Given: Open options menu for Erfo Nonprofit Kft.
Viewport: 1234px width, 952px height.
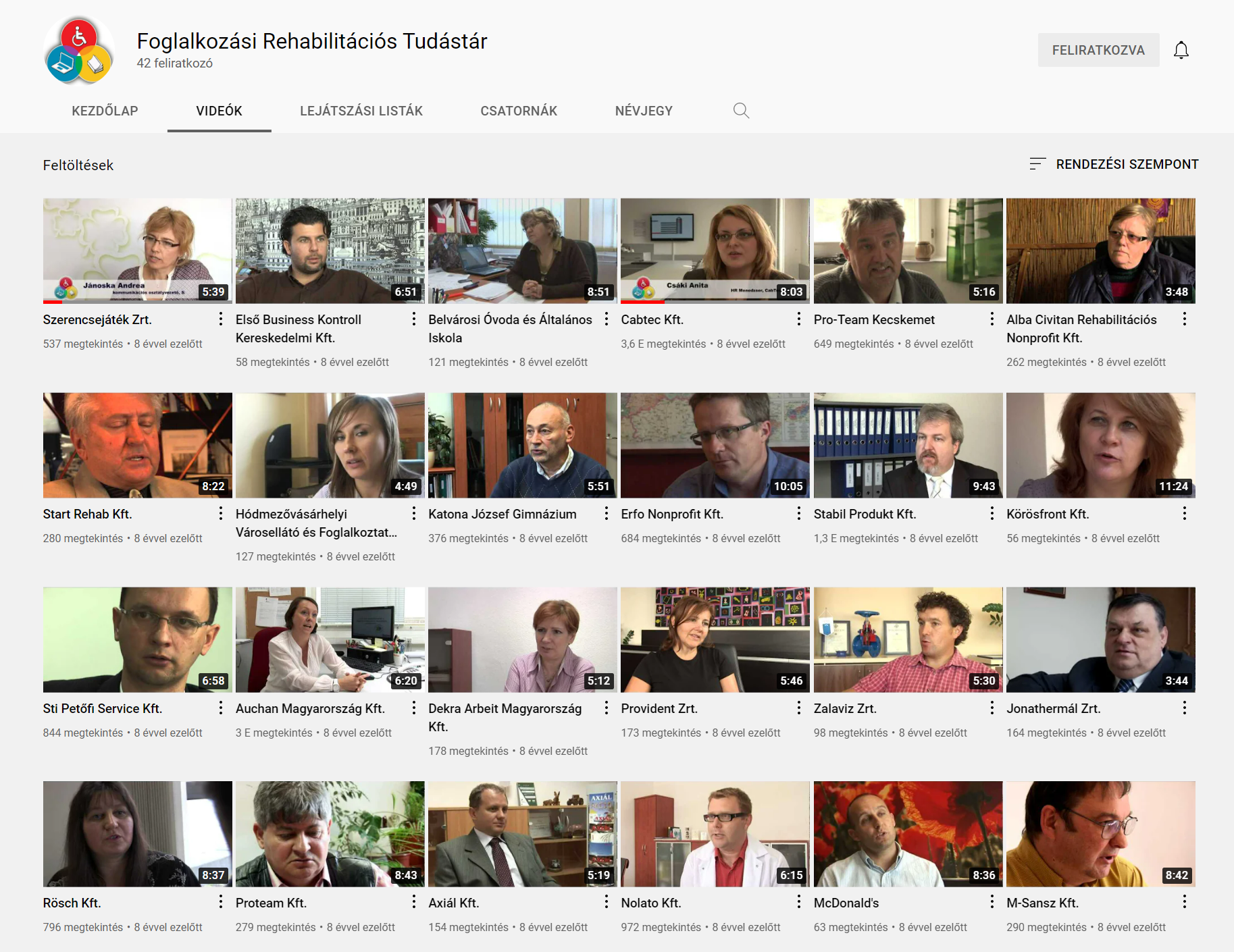Looking at the screenshot, I should pyautogui.click(x=798, y=514).
